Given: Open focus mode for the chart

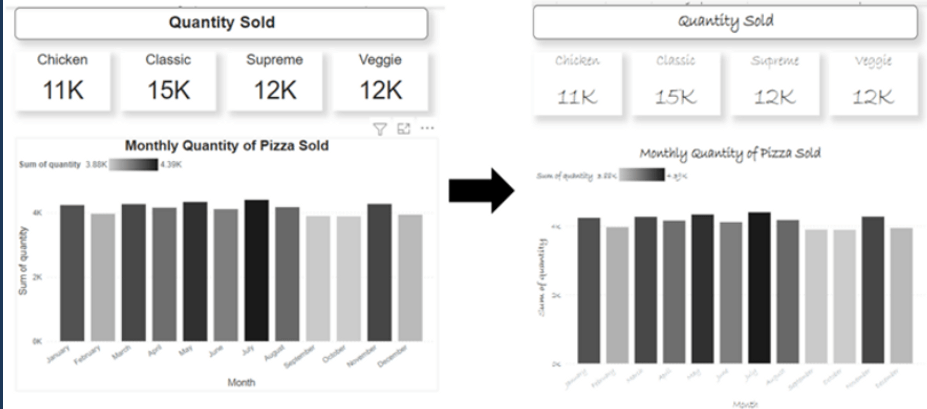Looking at the screenshot, I should tap(404, 129).
